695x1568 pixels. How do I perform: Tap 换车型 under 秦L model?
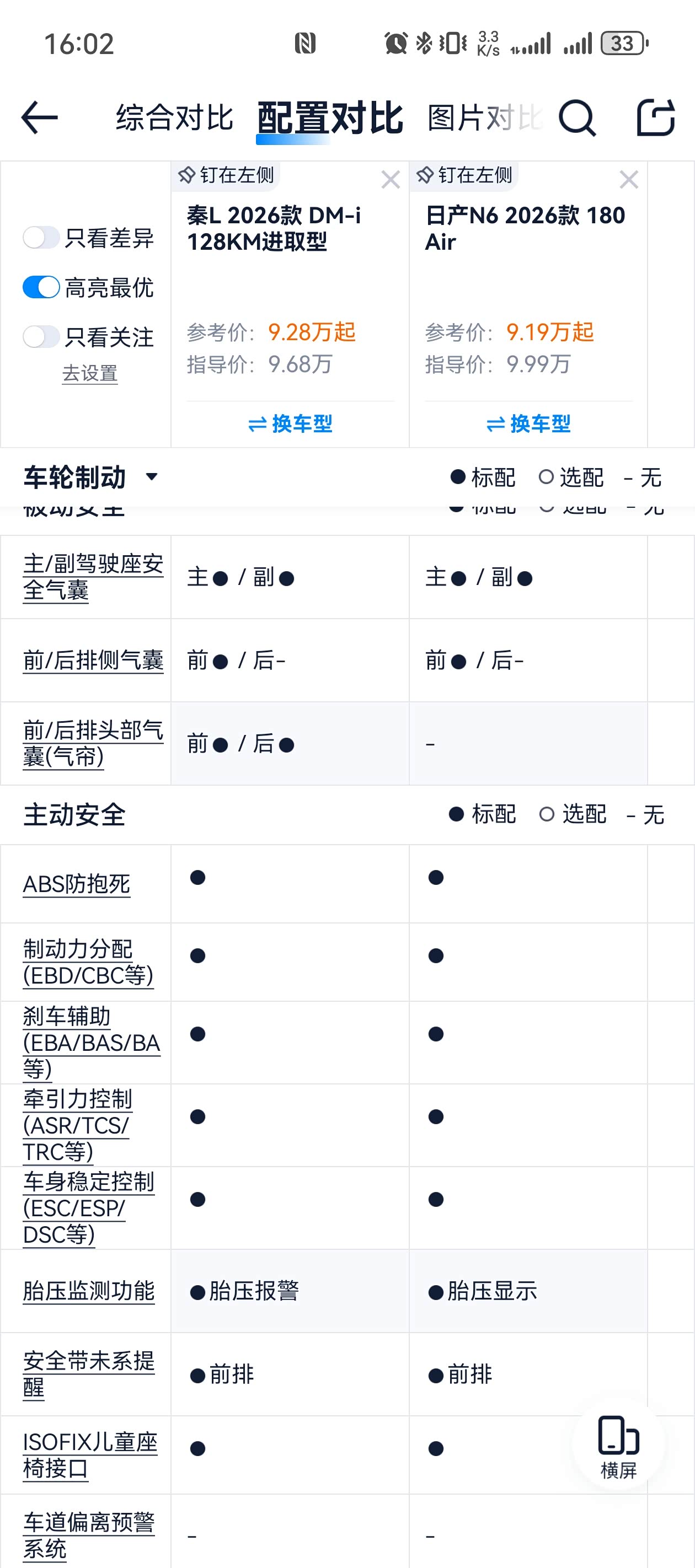click(x=290, y=423)
